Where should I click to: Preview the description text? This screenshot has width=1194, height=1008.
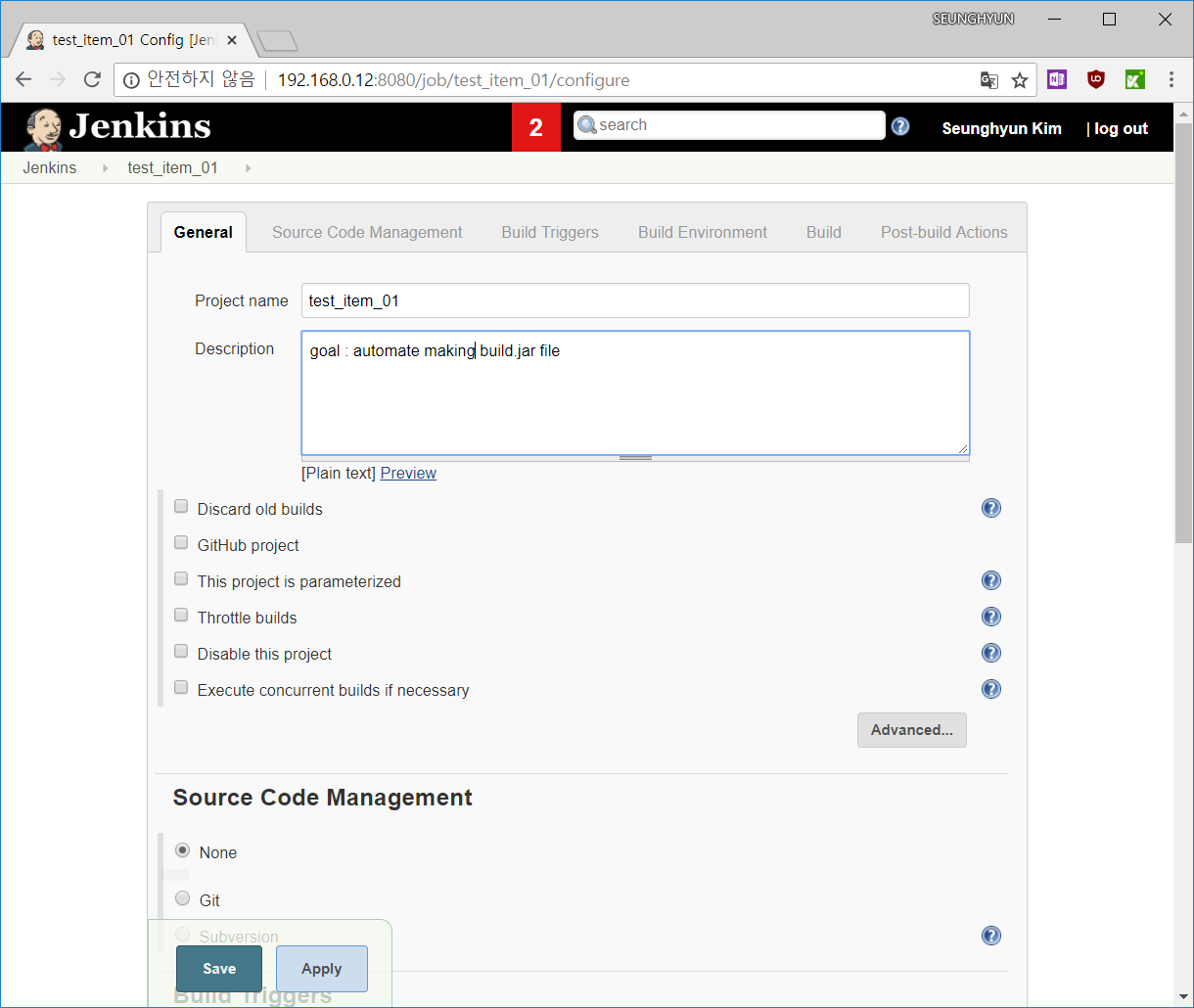408,474
